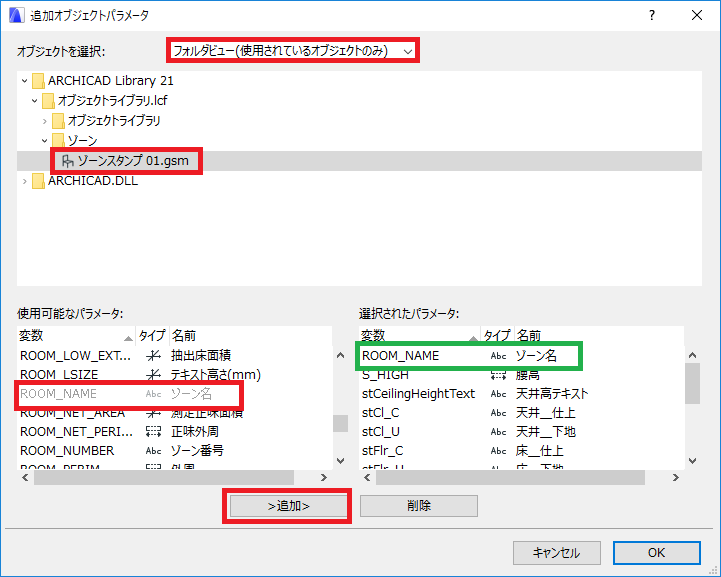Click the キャンセル button

pos(557,553)
